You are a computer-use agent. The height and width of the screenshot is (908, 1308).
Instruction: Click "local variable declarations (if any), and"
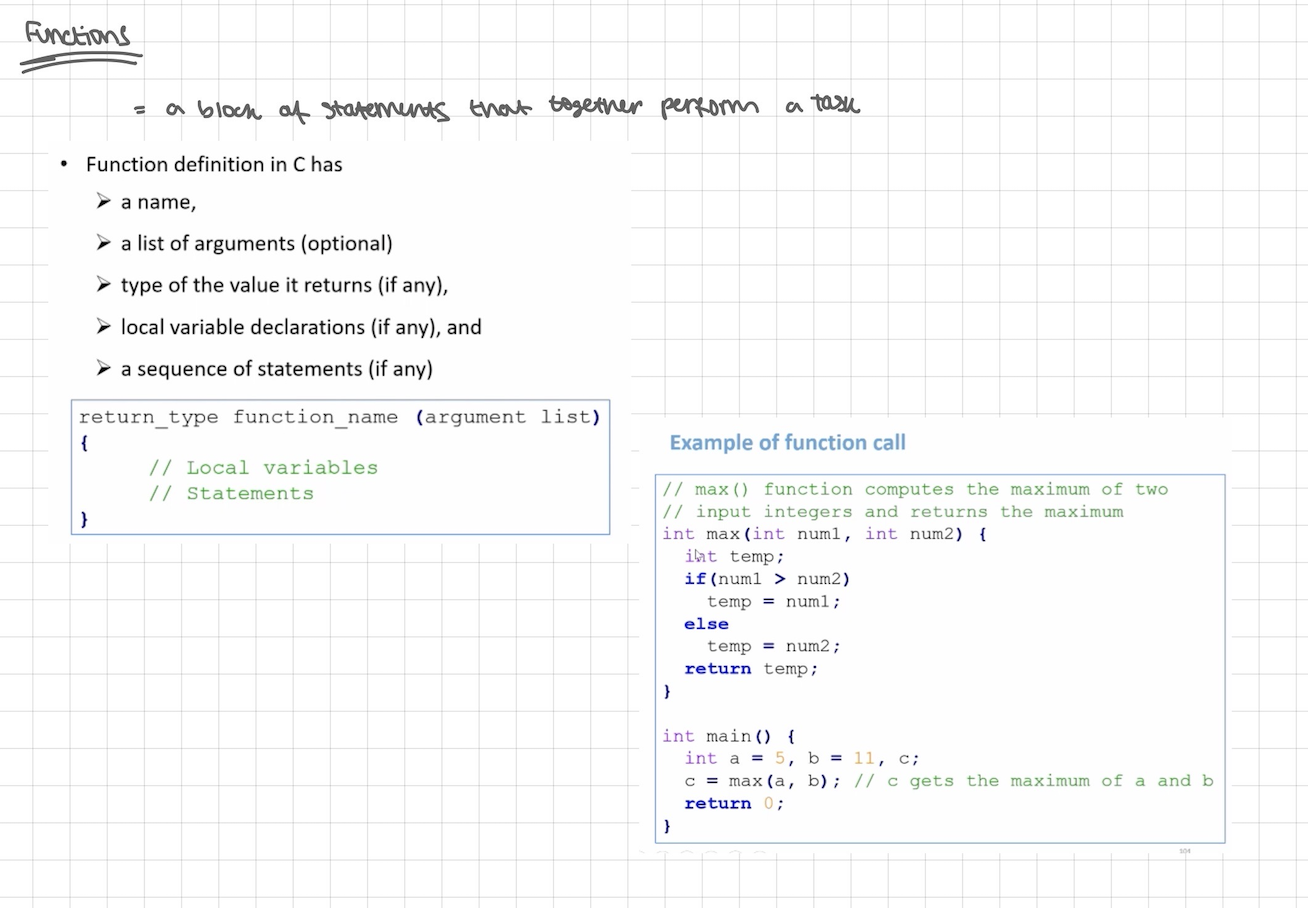[301, 327]
